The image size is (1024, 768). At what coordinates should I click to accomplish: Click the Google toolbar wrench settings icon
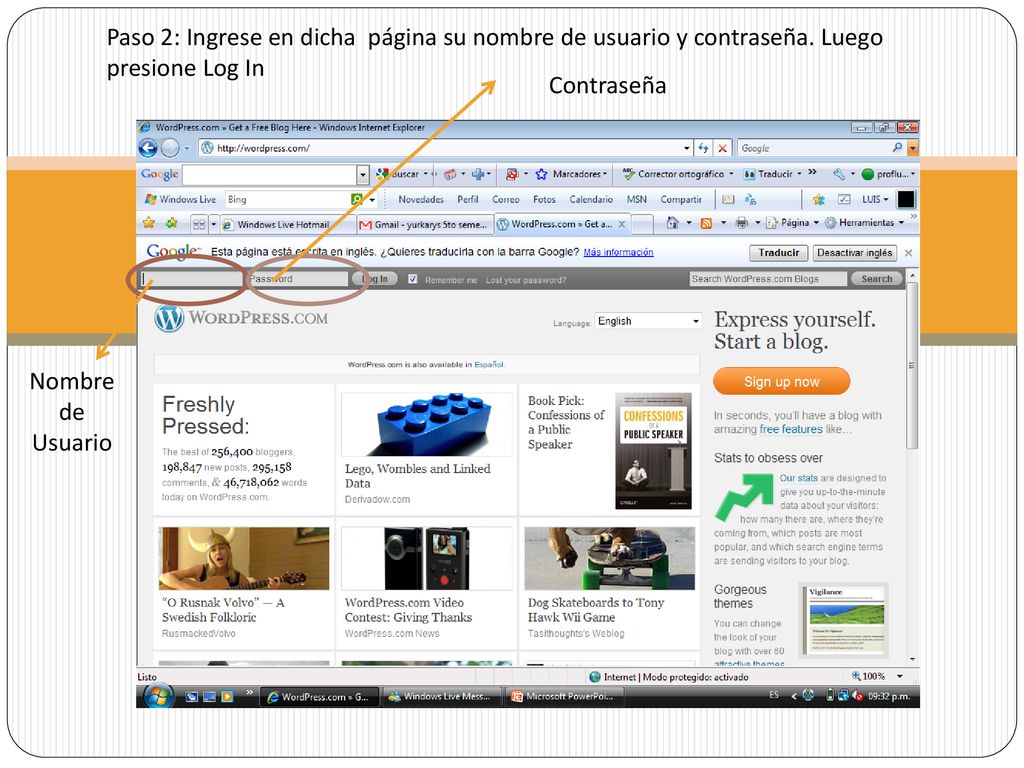(839, 174)
